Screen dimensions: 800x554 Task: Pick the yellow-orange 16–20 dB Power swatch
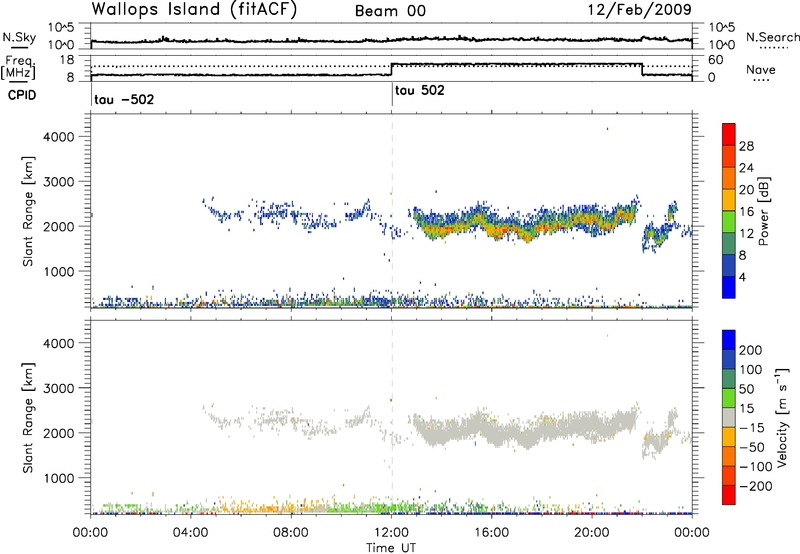[729, 200]
